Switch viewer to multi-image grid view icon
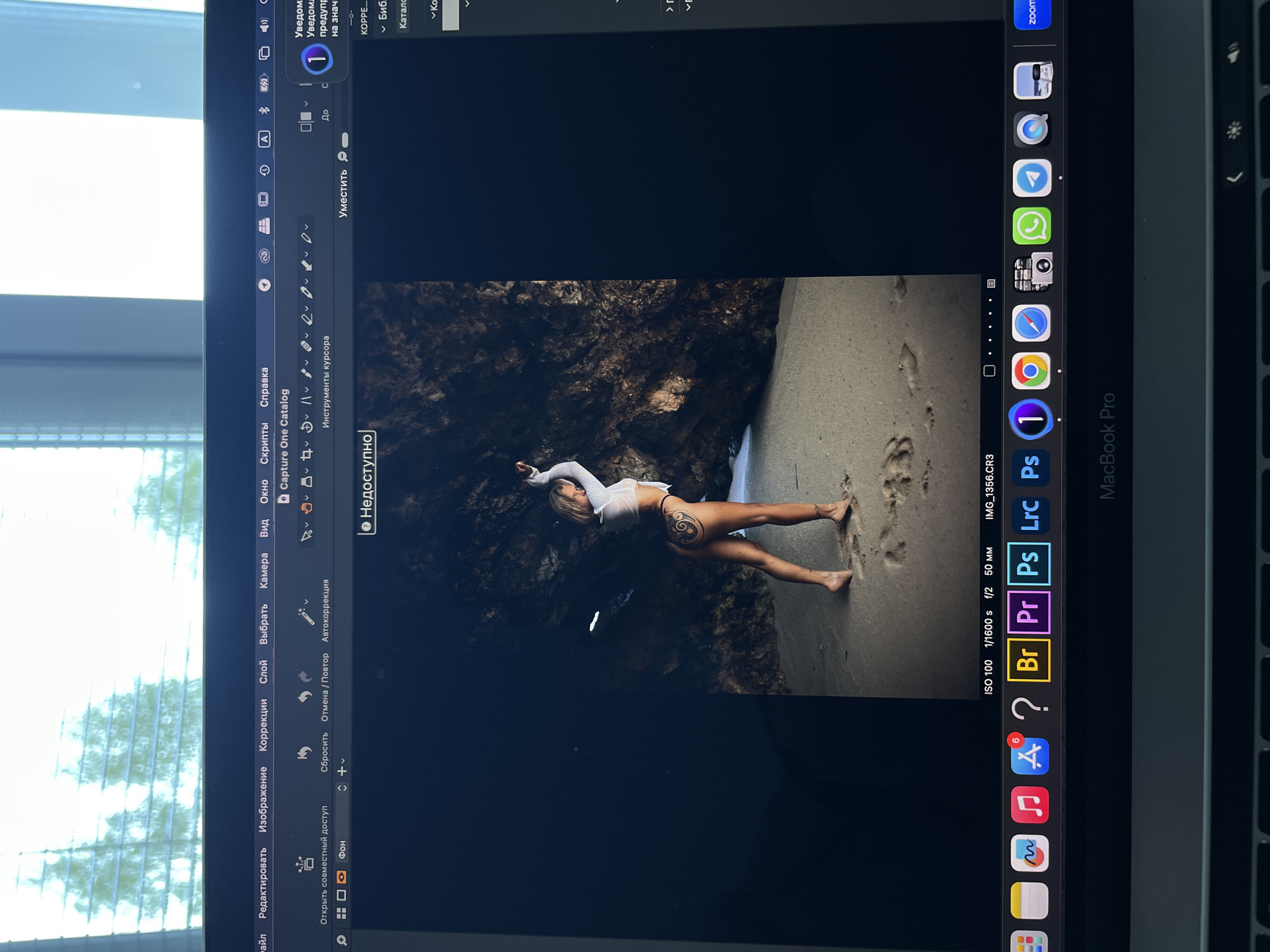 click(x=342, y=913)
